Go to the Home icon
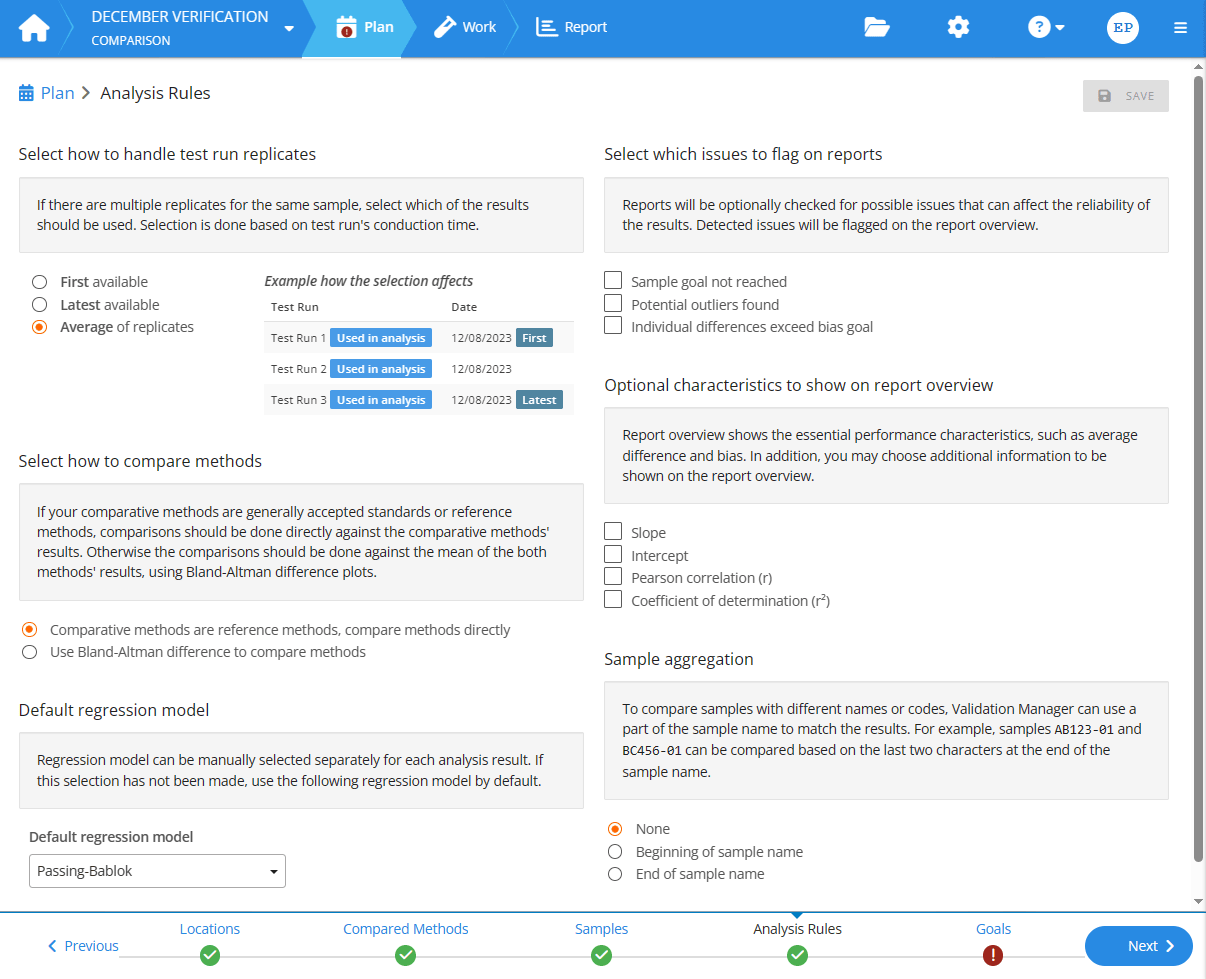This screenshot has width=1206, height=979. [x=34, y=28]
